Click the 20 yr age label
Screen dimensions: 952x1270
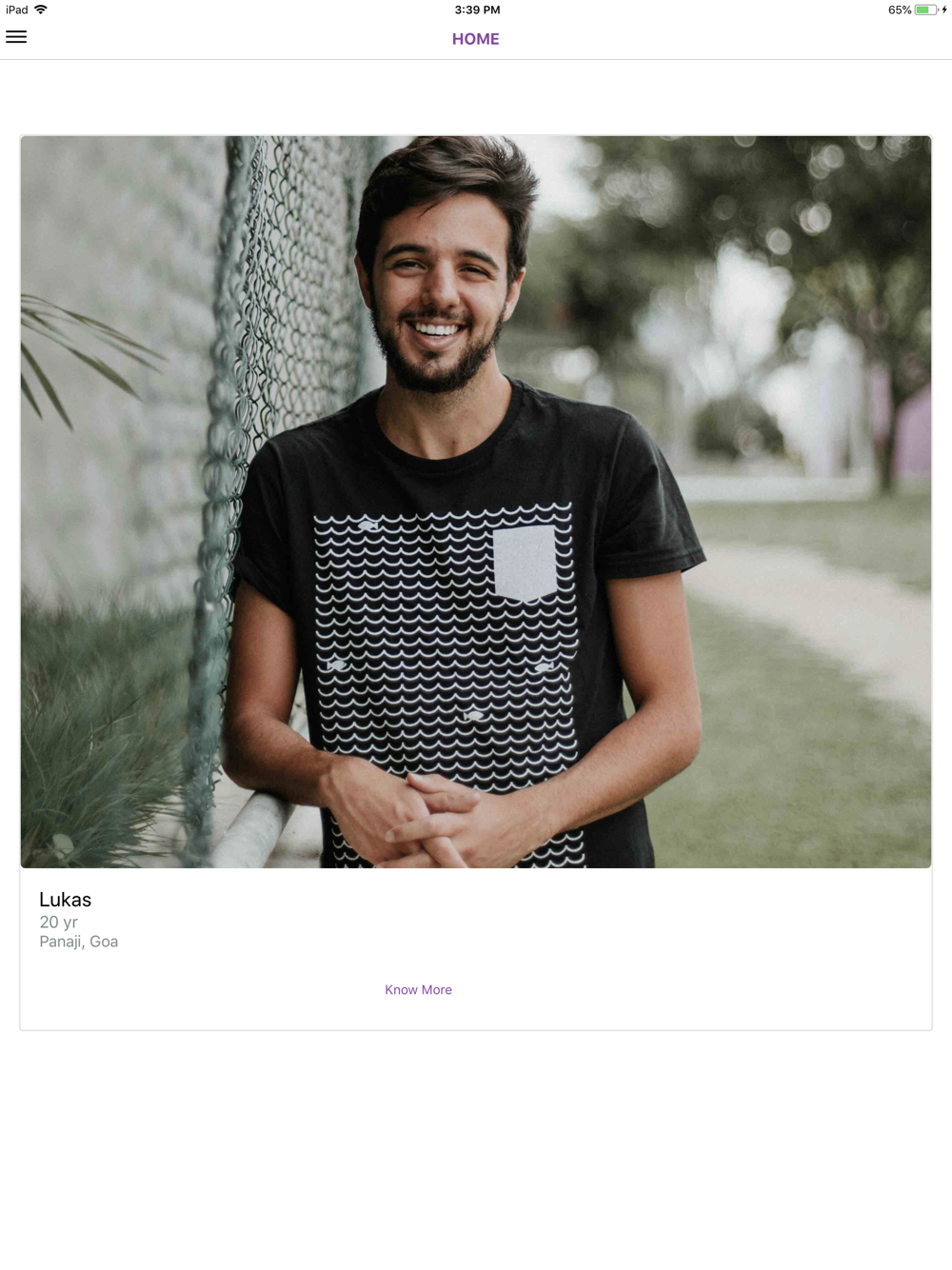click(x=58, y=922)
